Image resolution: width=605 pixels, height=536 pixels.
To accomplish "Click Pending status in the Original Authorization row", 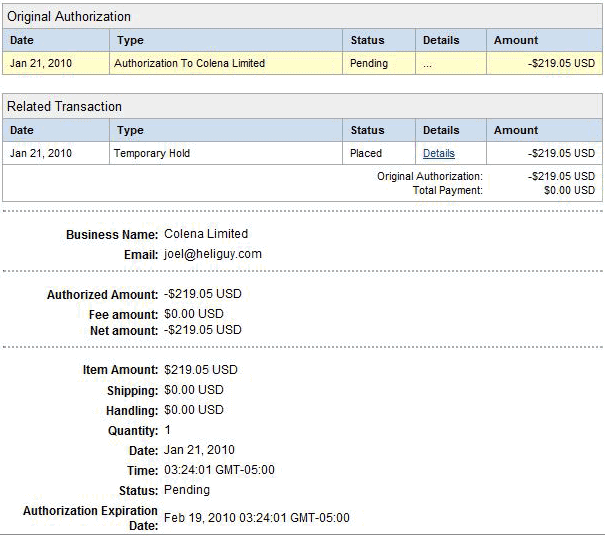I will coord(369,64).
